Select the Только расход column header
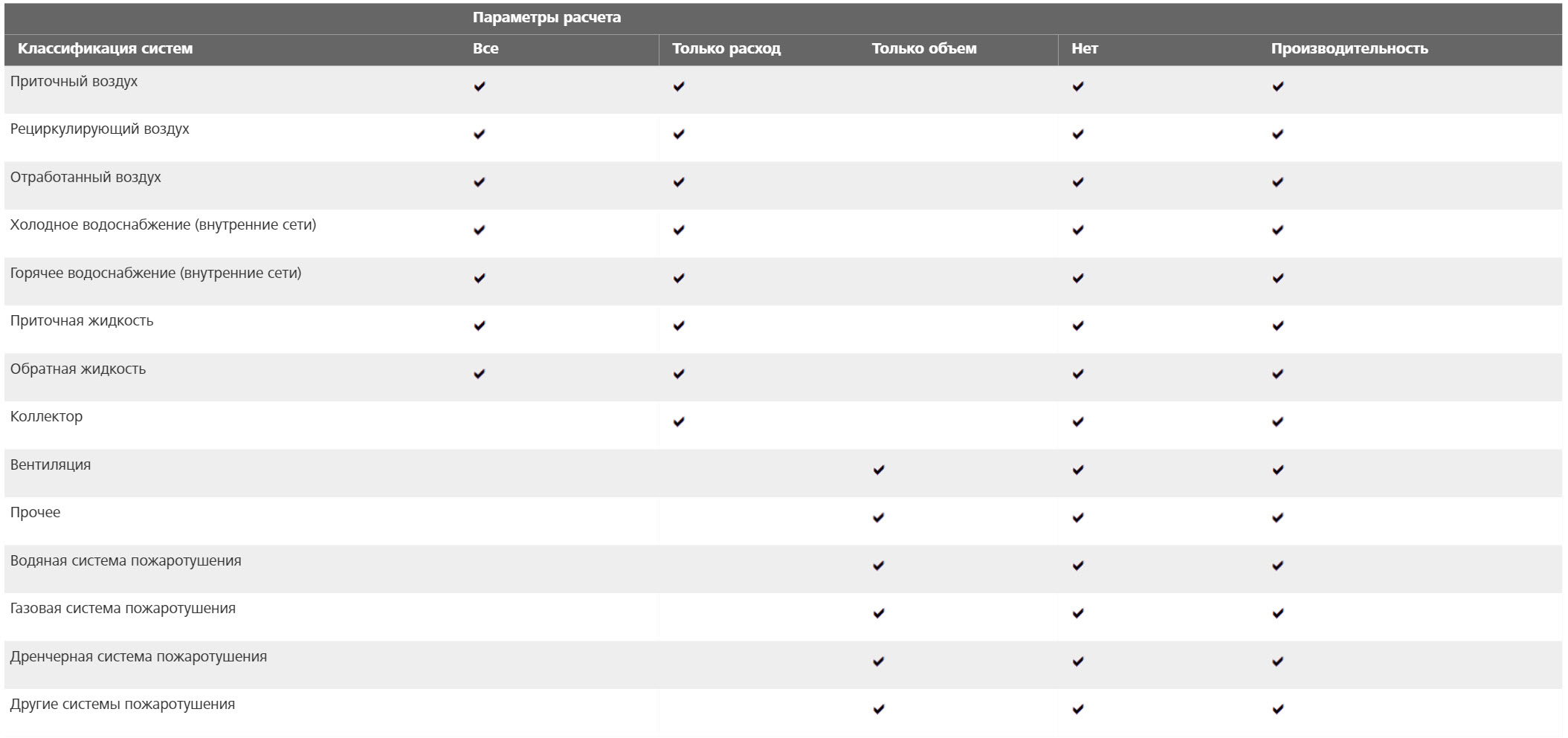The image size is (1568, 738). [x=726, y=49]
